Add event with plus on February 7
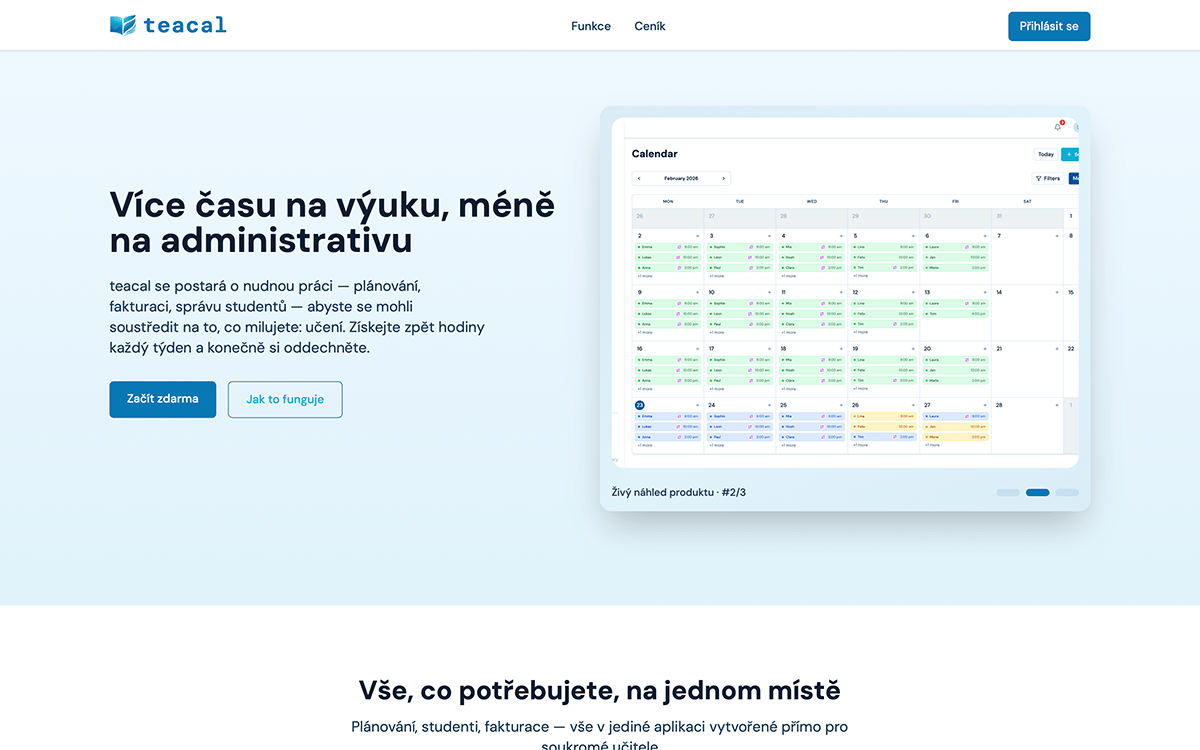Image resolution: width=1200 pixels, height=750 pixels. click(1057, 236)
